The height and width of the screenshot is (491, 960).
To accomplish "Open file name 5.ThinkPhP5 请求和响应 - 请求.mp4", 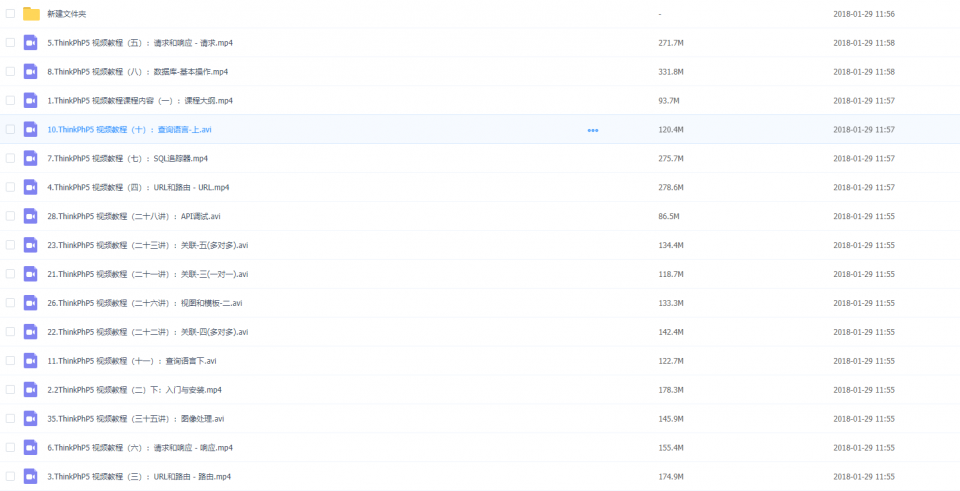I will point(140,43).
